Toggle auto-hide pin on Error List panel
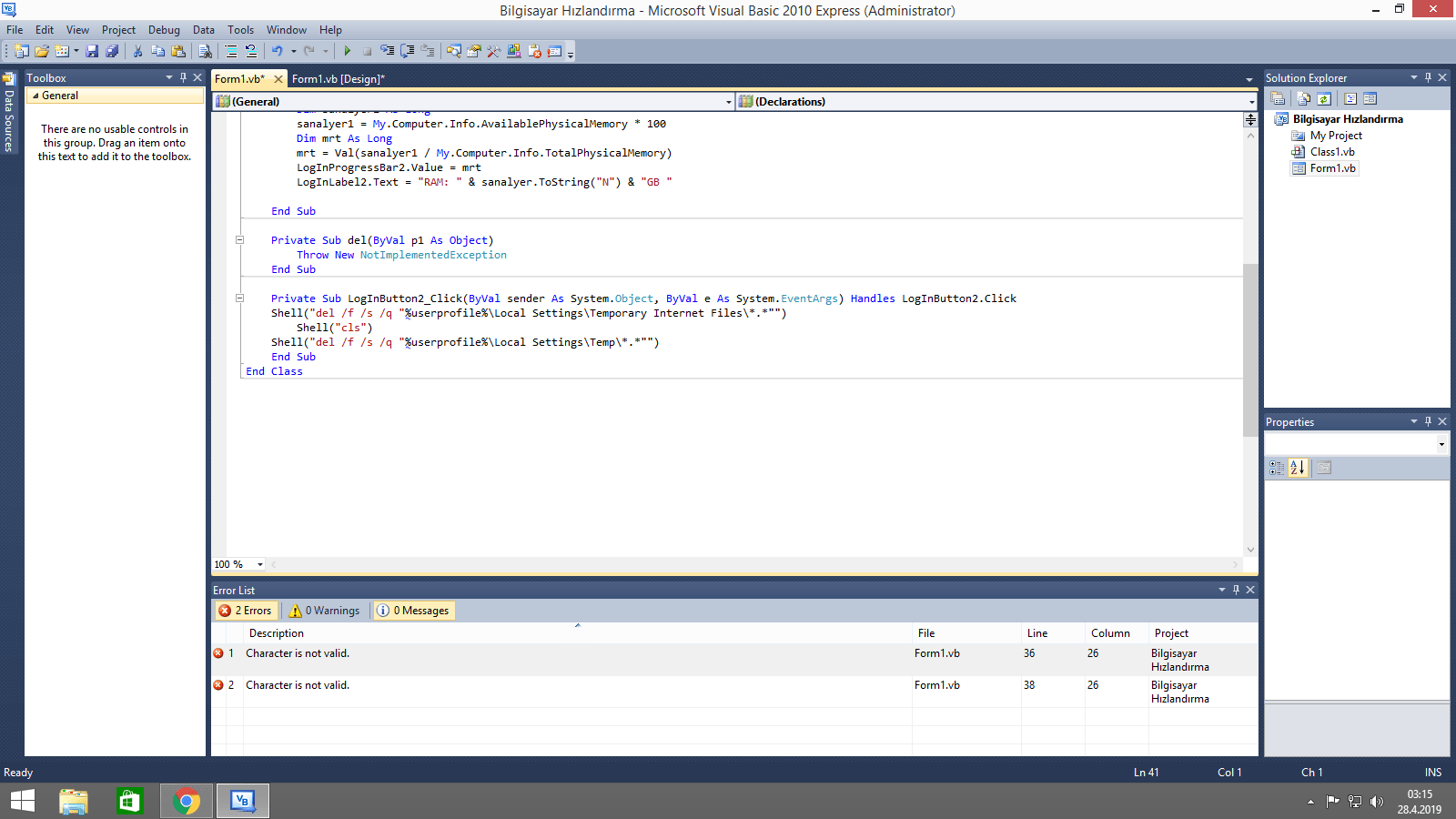The image size is (1456, 819). pos(1236,590)
